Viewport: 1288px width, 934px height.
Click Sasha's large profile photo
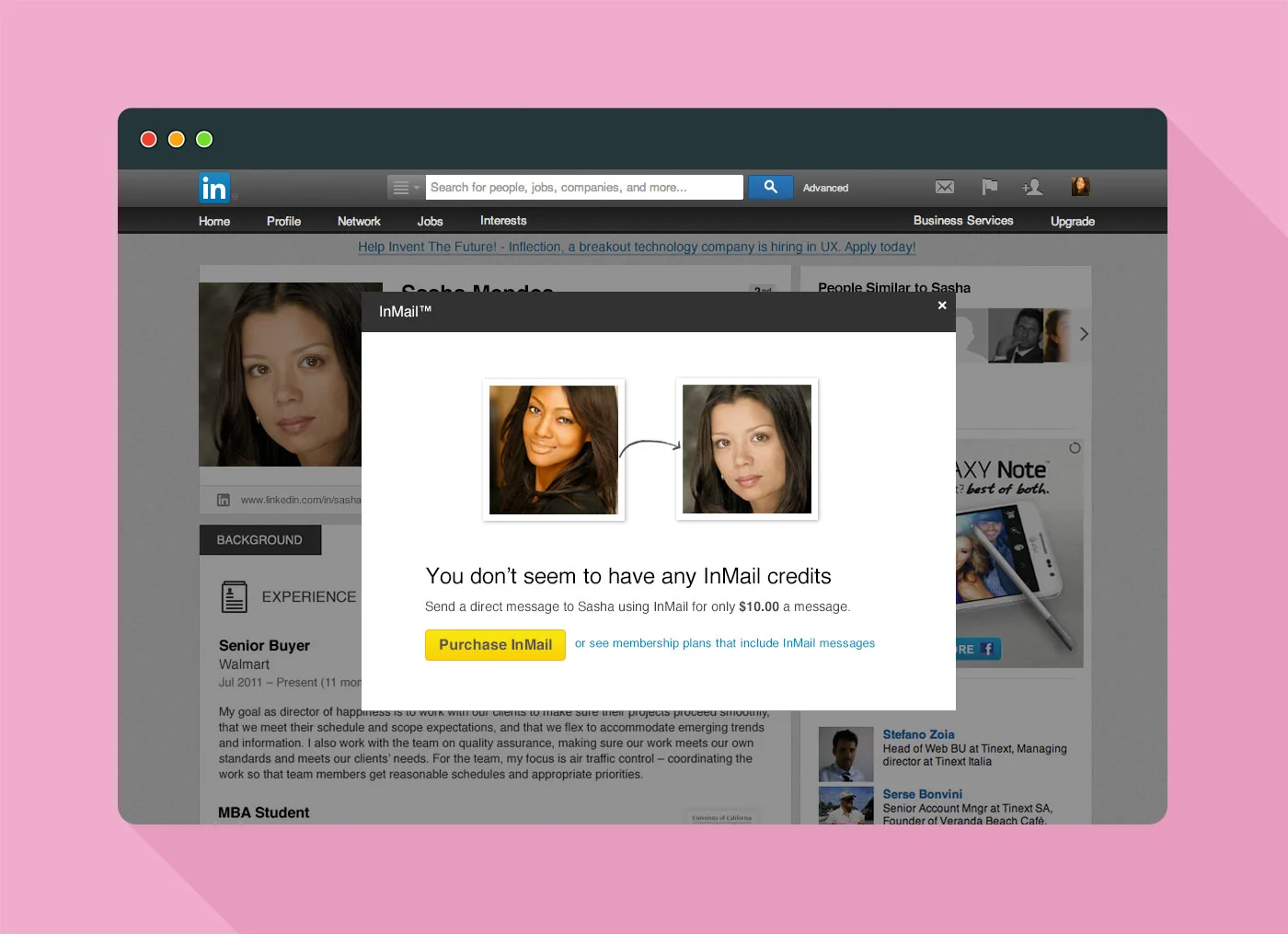281,375
